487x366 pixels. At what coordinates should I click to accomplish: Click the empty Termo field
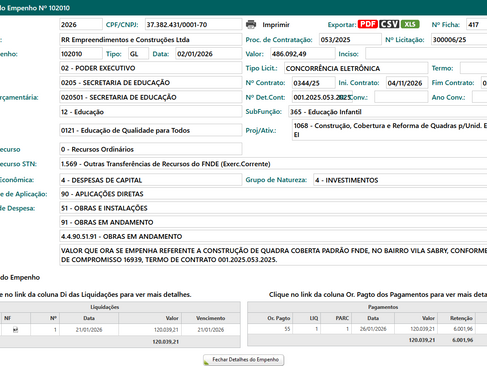pos(473,68)
